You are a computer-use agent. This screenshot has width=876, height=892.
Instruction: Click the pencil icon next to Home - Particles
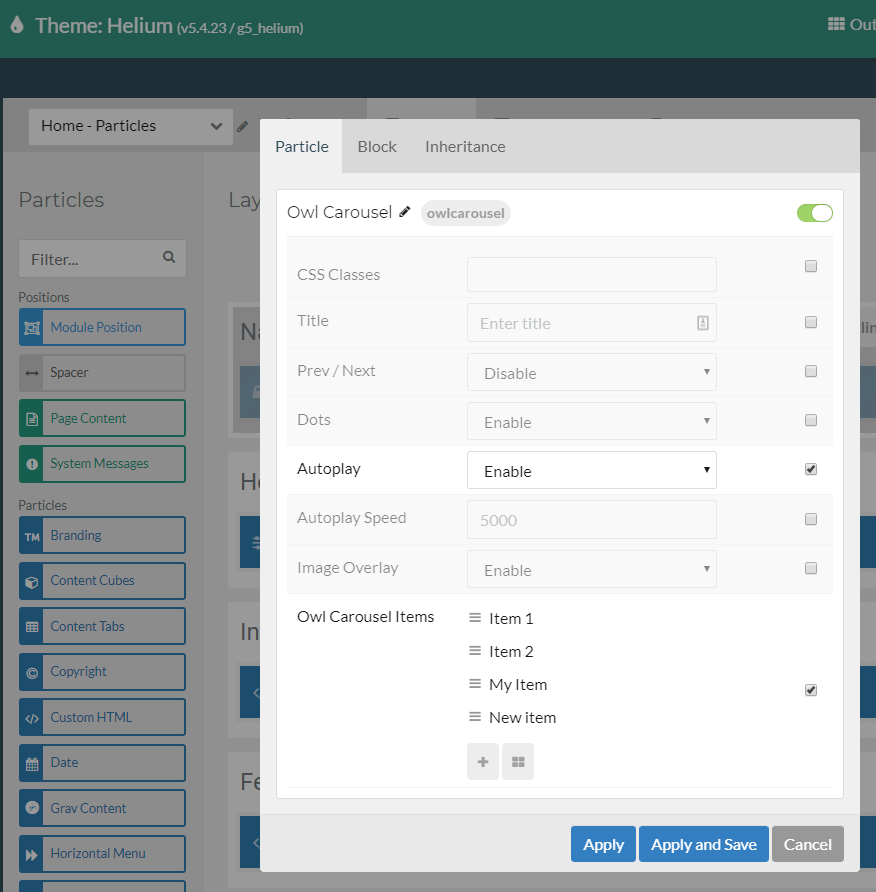(242, 126)
